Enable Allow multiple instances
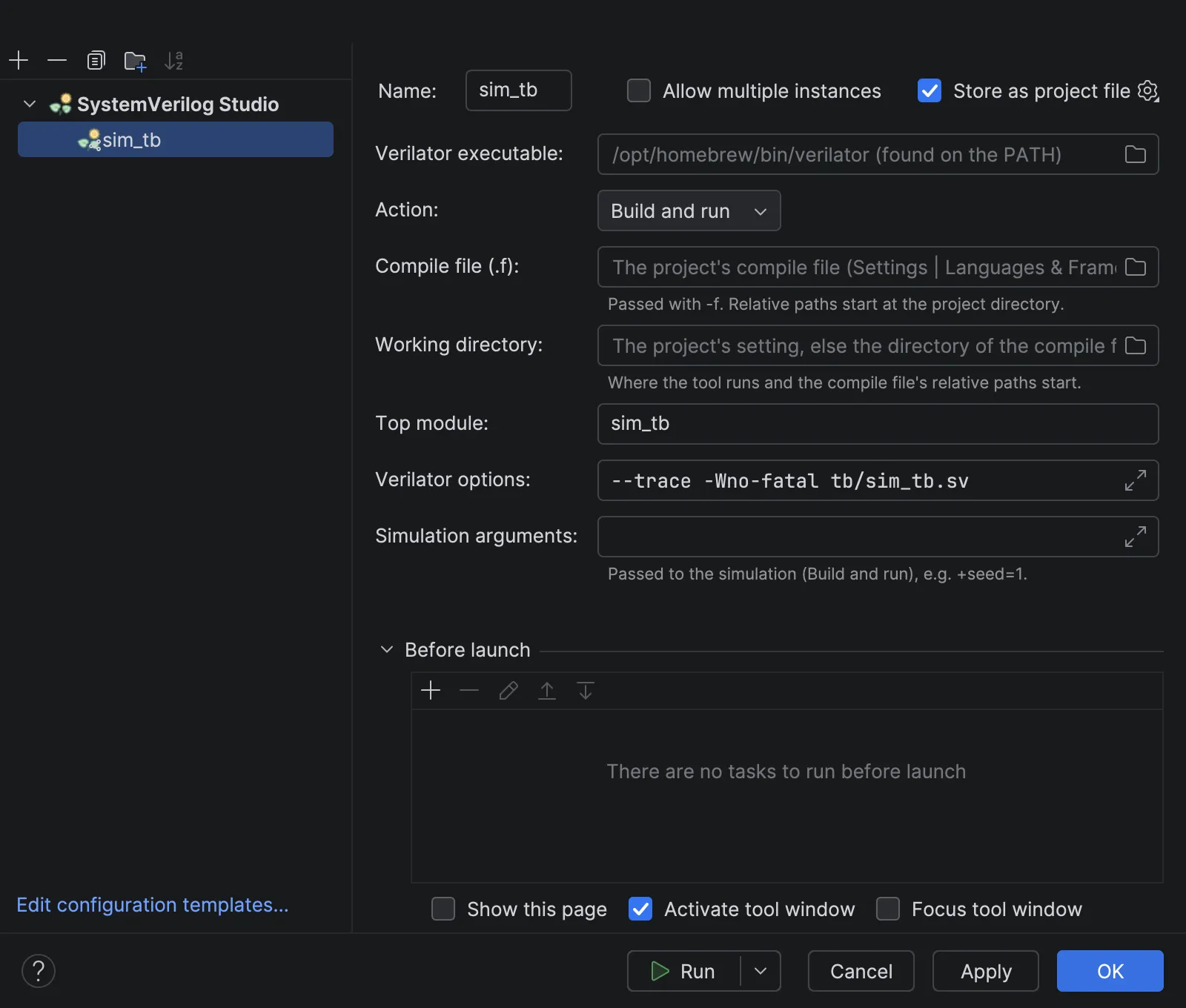This screenshot has height=1008, width=1186. tap(639, 90)
